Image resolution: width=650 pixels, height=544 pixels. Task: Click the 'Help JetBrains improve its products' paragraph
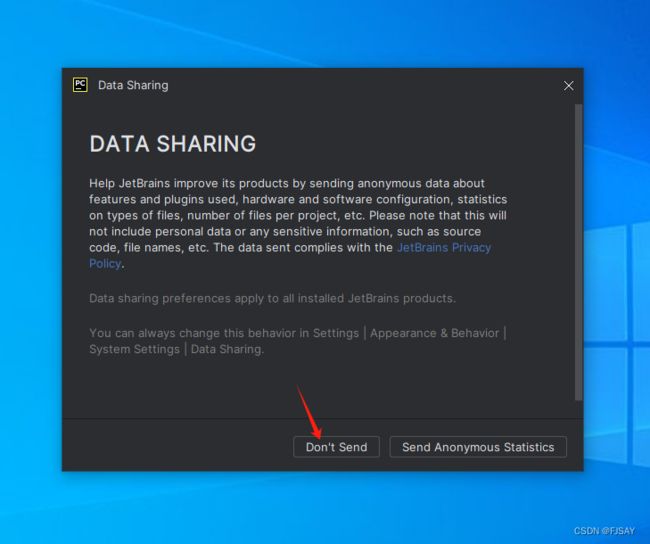click(x=298, y=223)
